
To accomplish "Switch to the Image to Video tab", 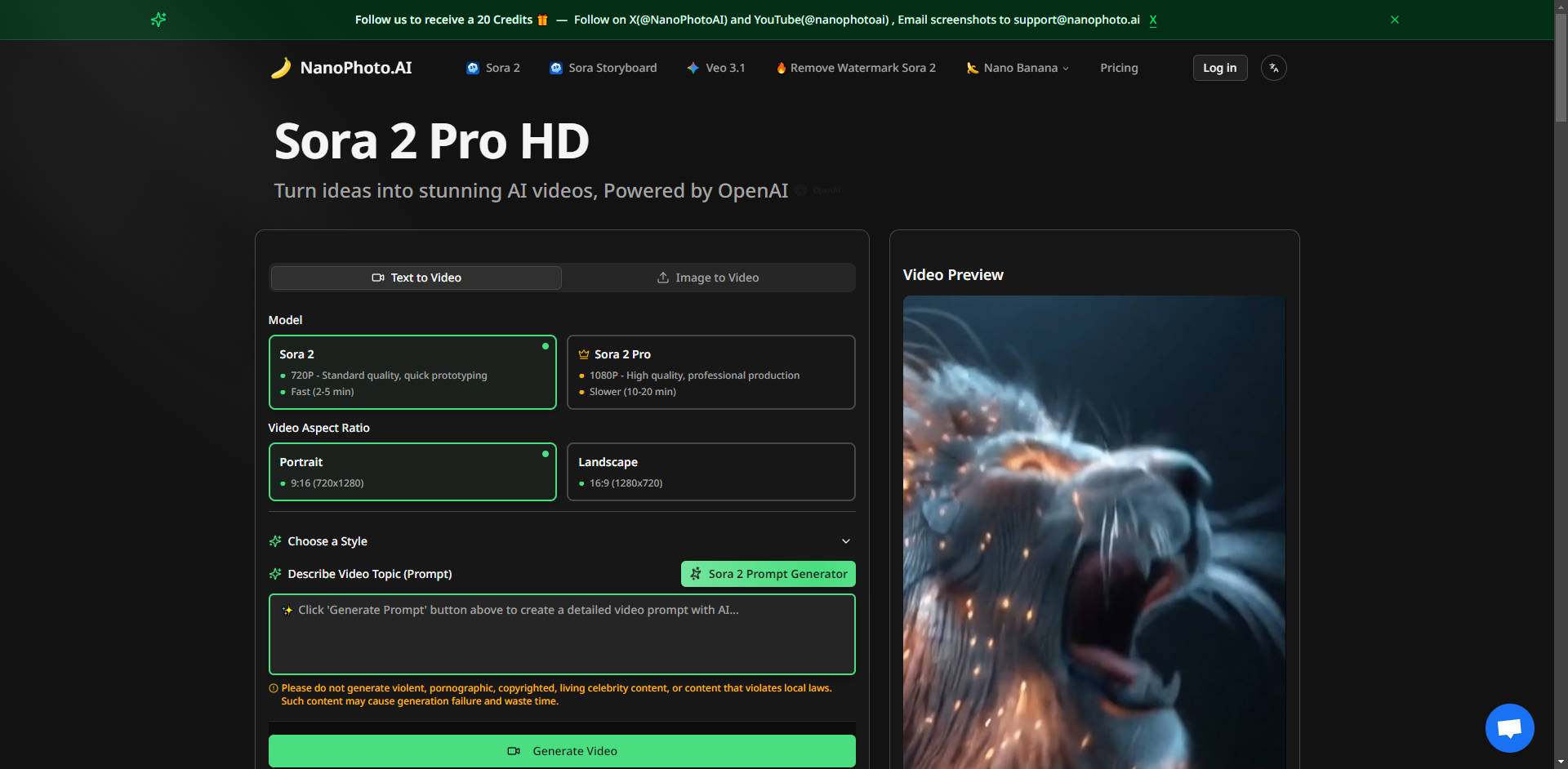I will [x=708, y=278].
